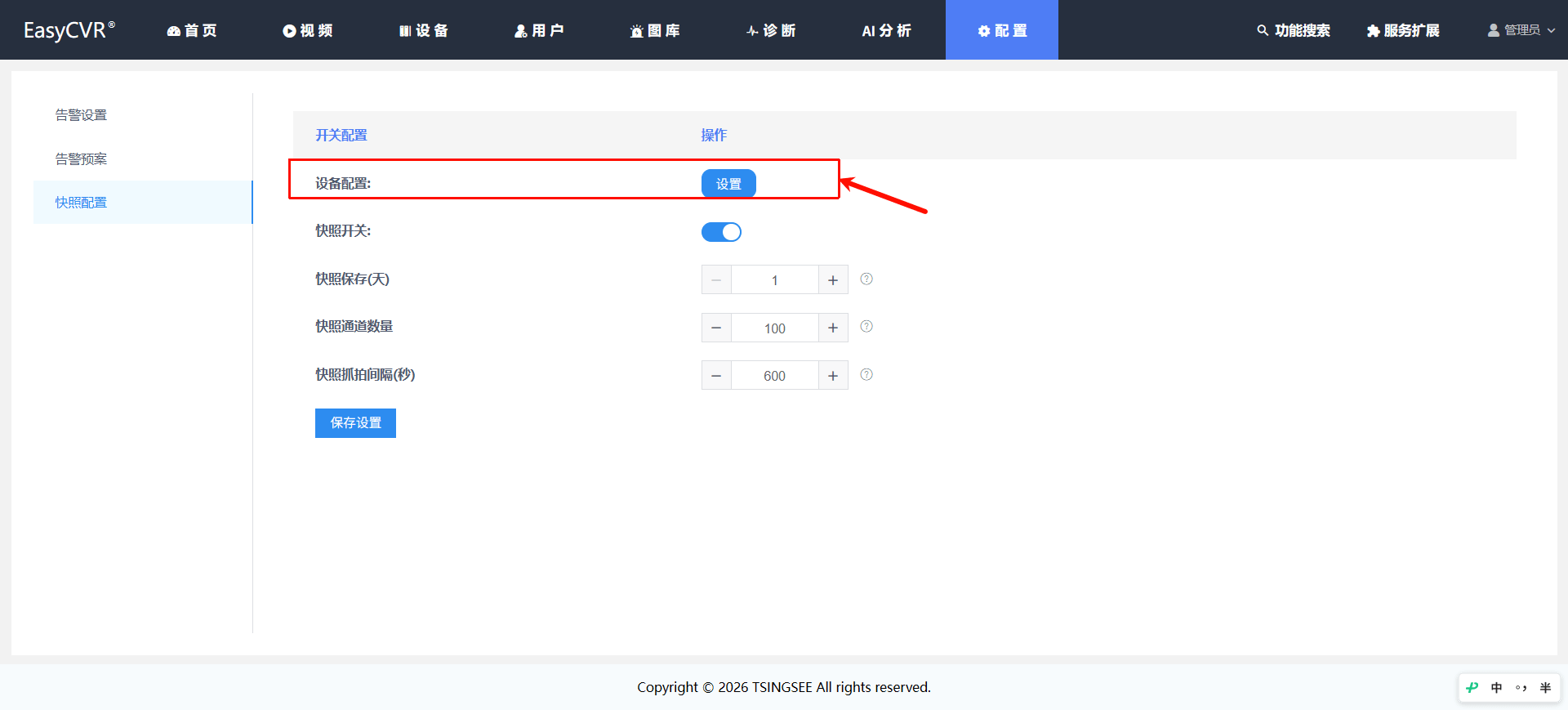This screenshot has height=710, width=1568.
Task: Click the help icon beside 快照保存(天)
Action: [x=866, y=279]
